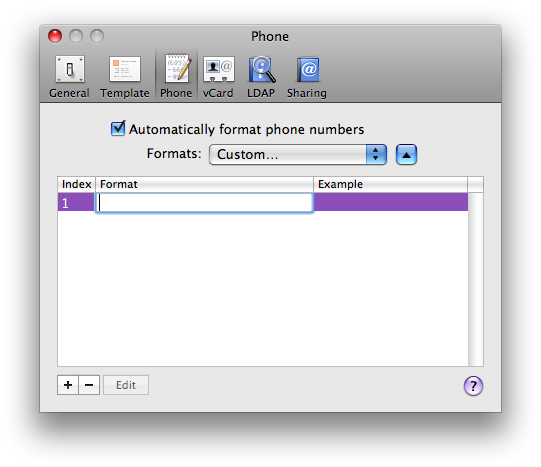The image size is (541, 467).
Task: Close the Phone preferences window
Action: (55, 36)
